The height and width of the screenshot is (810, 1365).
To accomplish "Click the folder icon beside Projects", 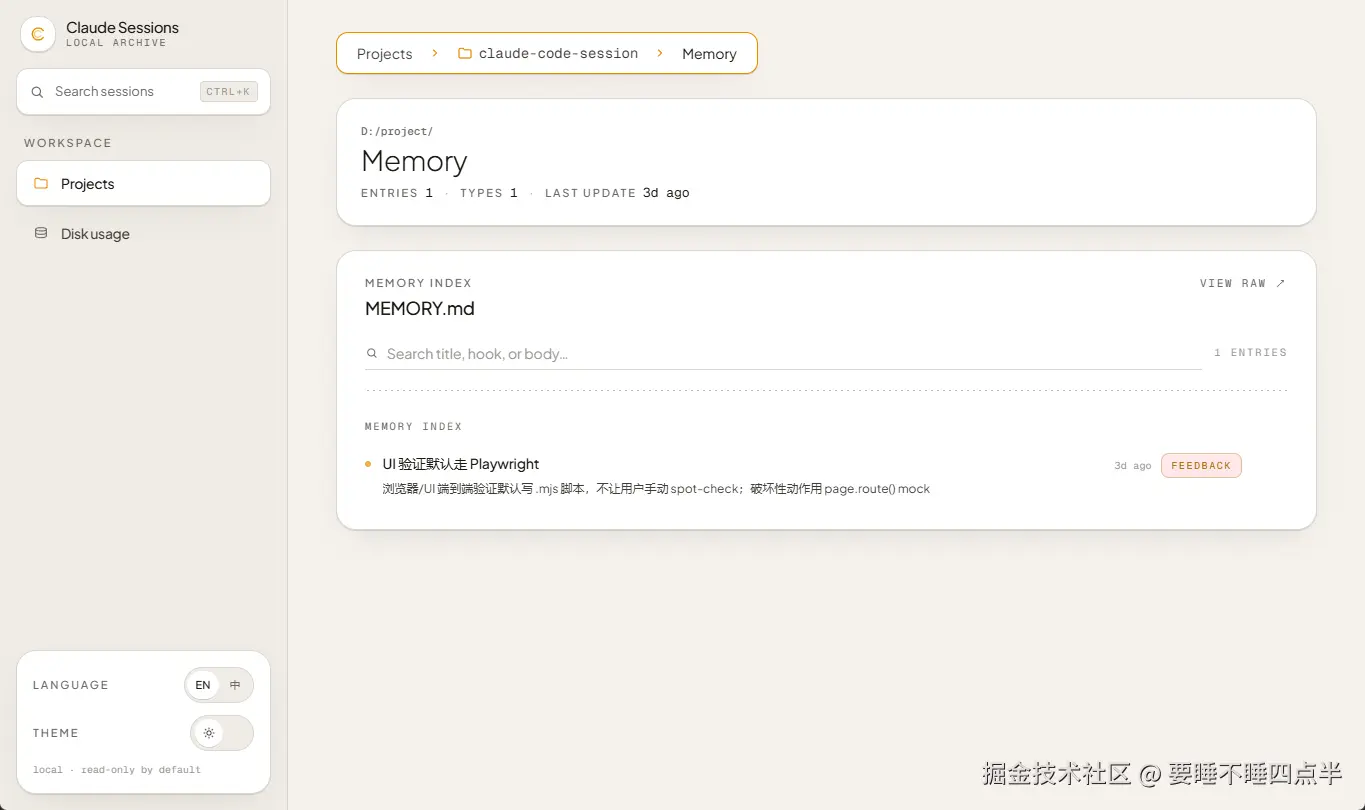I will [41, 184].
